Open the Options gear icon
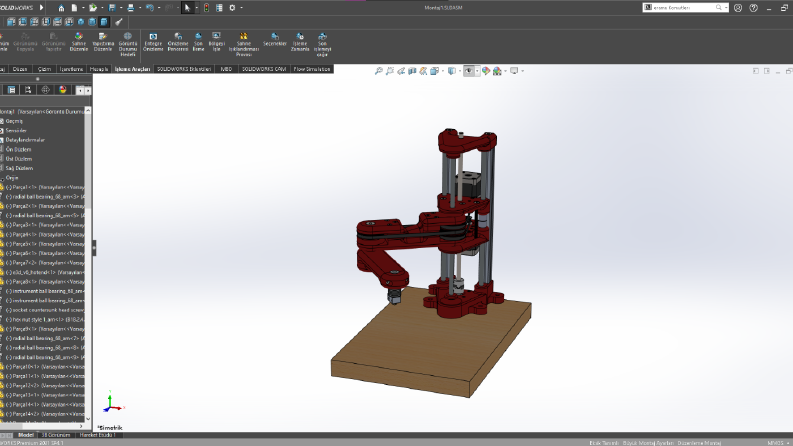This screenshot has height=446, width=793. 232,8
